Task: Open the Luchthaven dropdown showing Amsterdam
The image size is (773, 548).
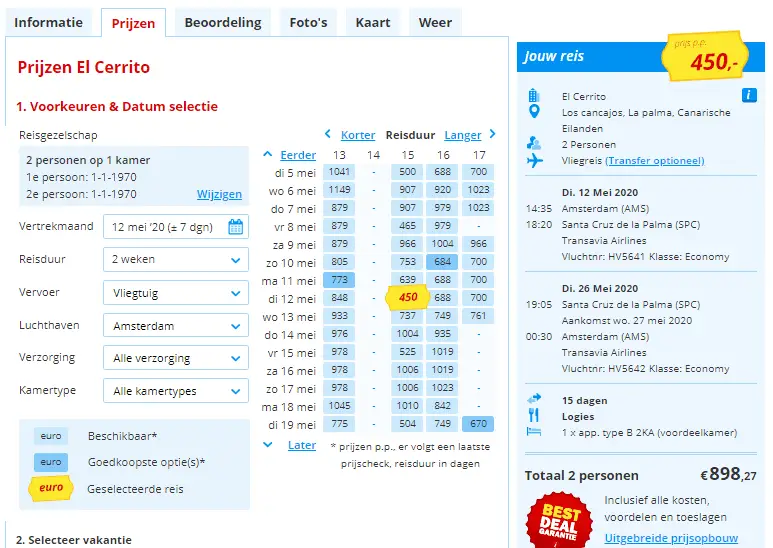Action: pyautogui.click(x=176, y=326)
